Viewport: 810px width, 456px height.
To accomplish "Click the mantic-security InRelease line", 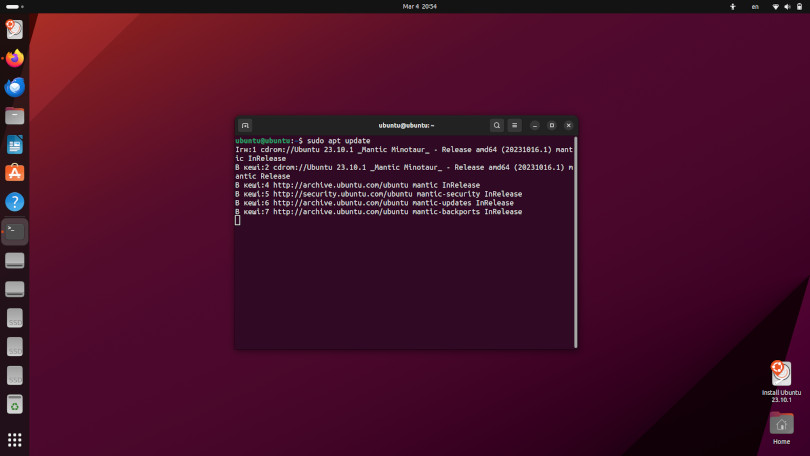I will [379, 194].
